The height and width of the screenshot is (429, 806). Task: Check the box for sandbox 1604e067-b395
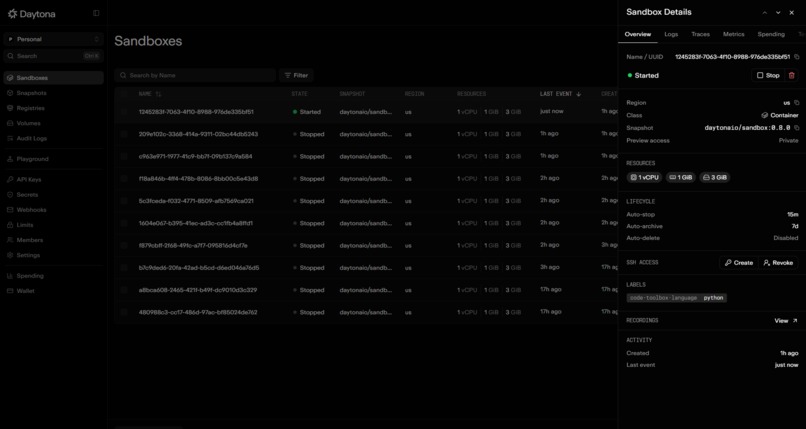124,223
